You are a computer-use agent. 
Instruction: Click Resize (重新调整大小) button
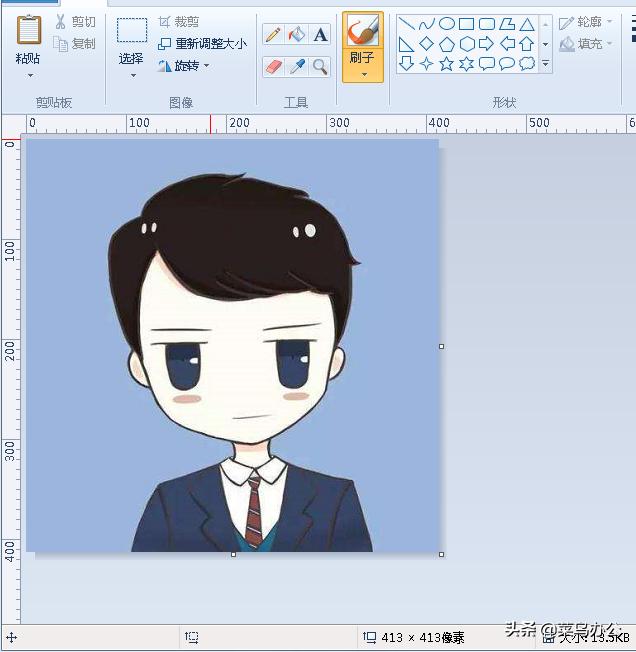tap(202, 44)
